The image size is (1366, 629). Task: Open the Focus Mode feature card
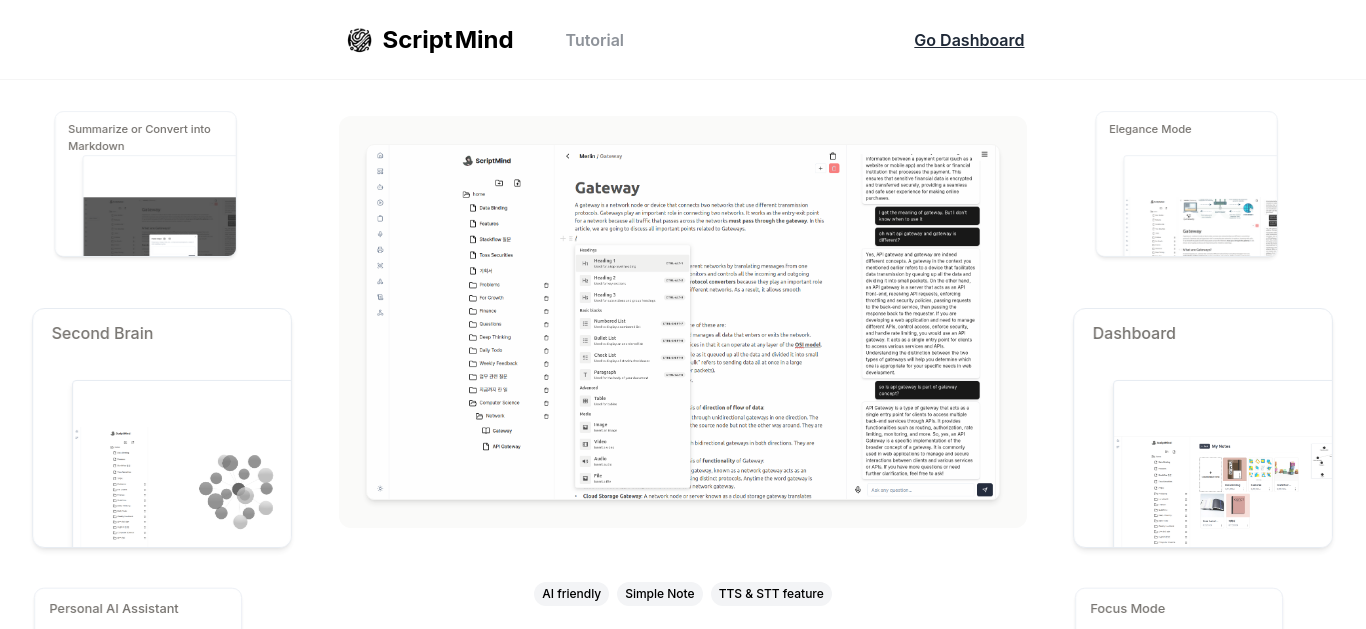pyautogui.click(x=1179, y=608)
